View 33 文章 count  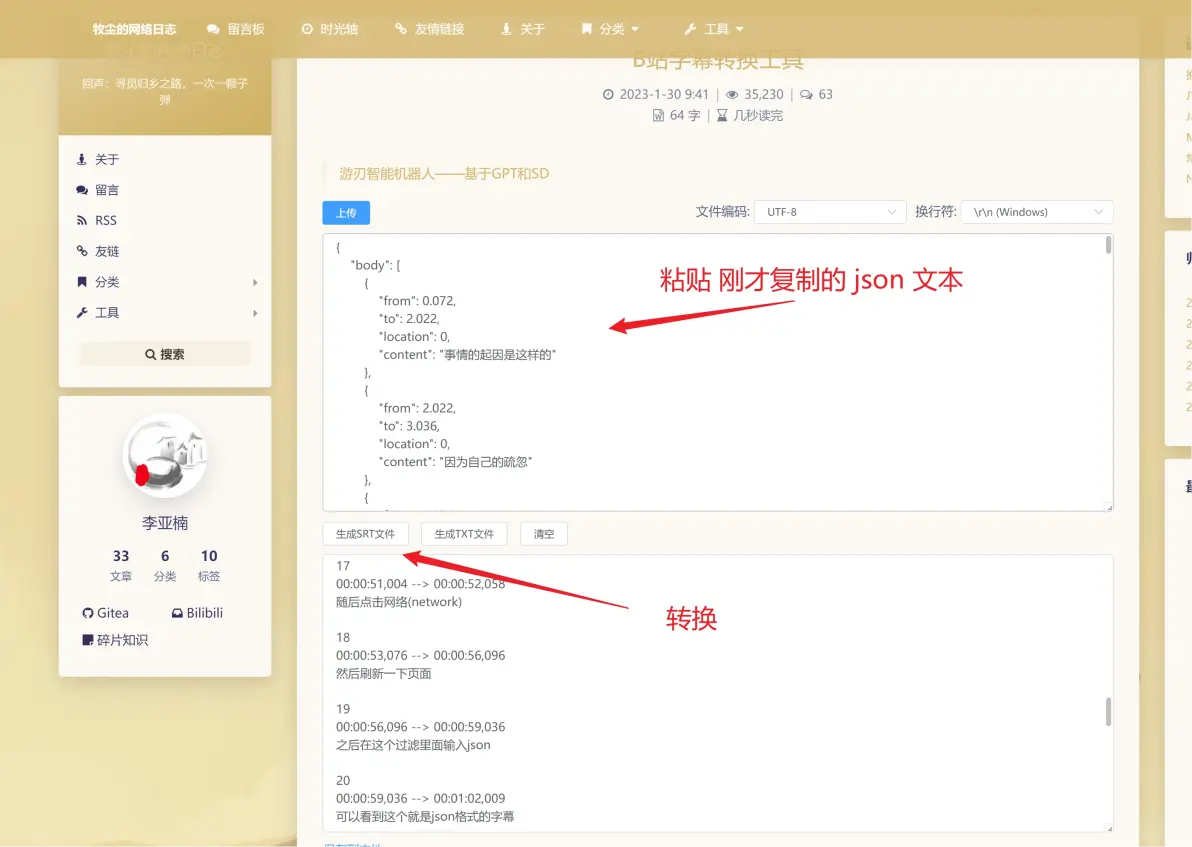121,565
